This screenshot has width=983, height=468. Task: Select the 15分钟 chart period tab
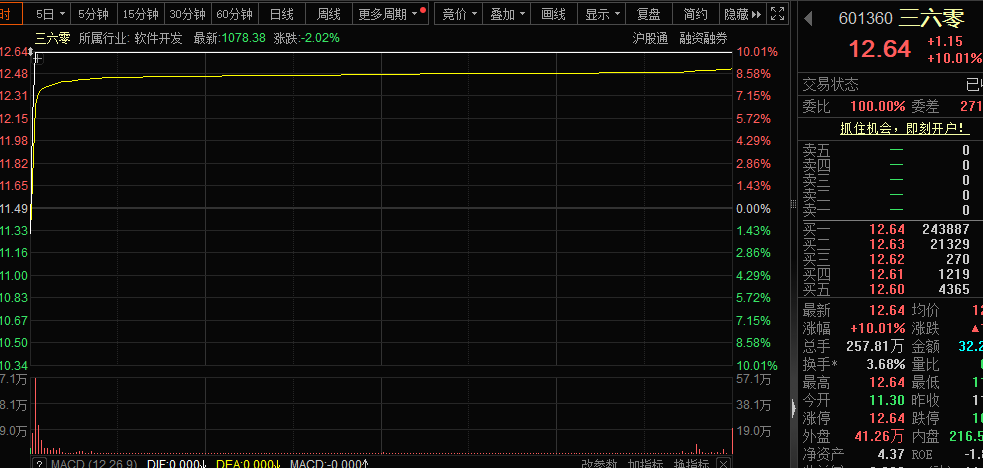pyautogui.click(x=139, y=15)
